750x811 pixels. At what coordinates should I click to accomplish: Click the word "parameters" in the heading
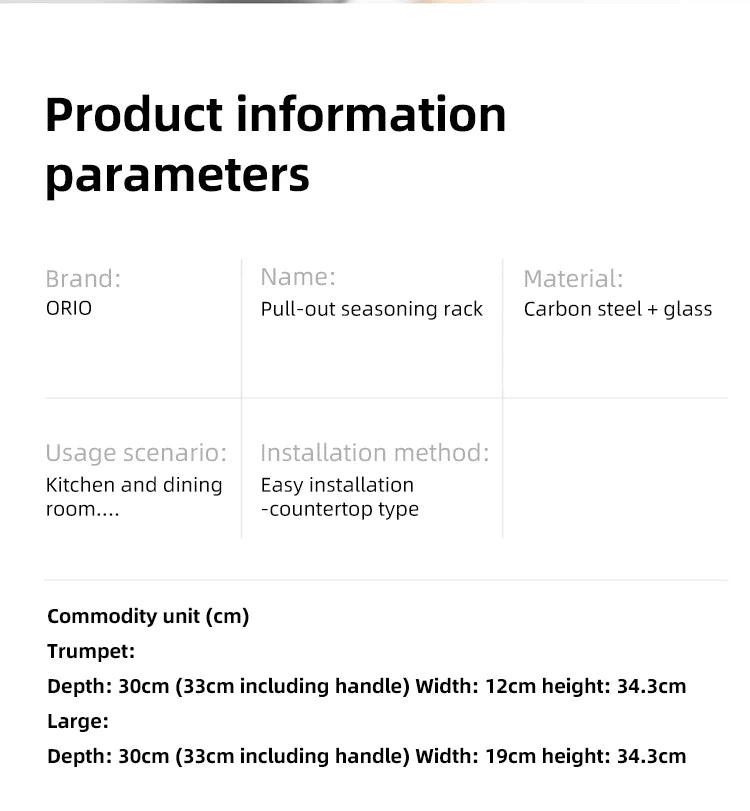(x=178, y=174)
